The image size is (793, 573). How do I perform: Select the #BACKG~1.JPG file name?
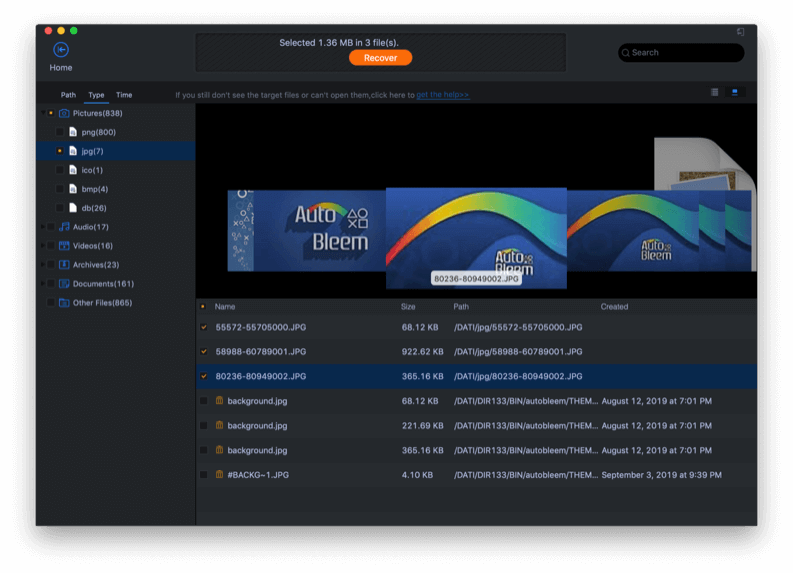258,475
